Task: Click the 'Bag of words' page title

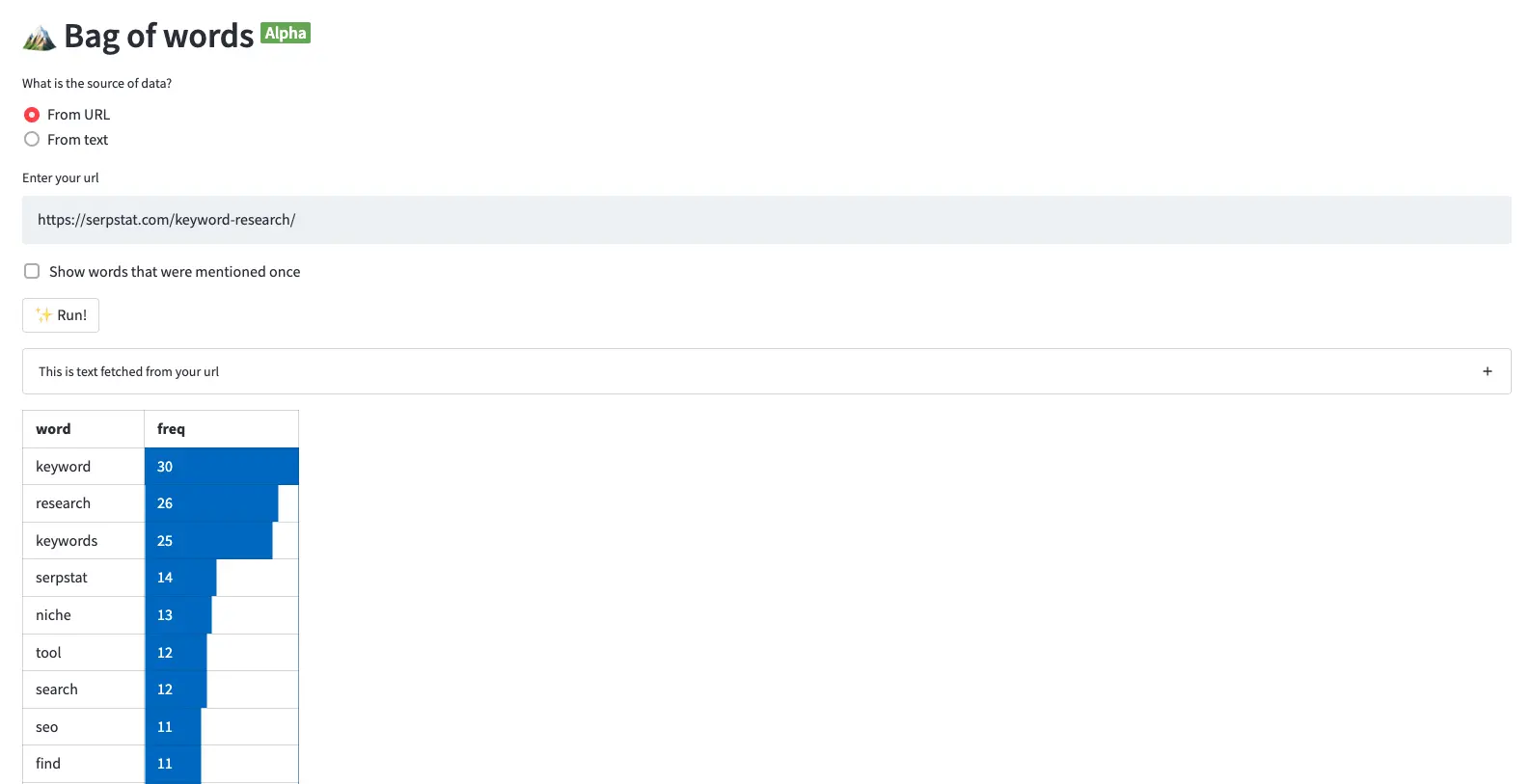Action: [x=158, y=36]
